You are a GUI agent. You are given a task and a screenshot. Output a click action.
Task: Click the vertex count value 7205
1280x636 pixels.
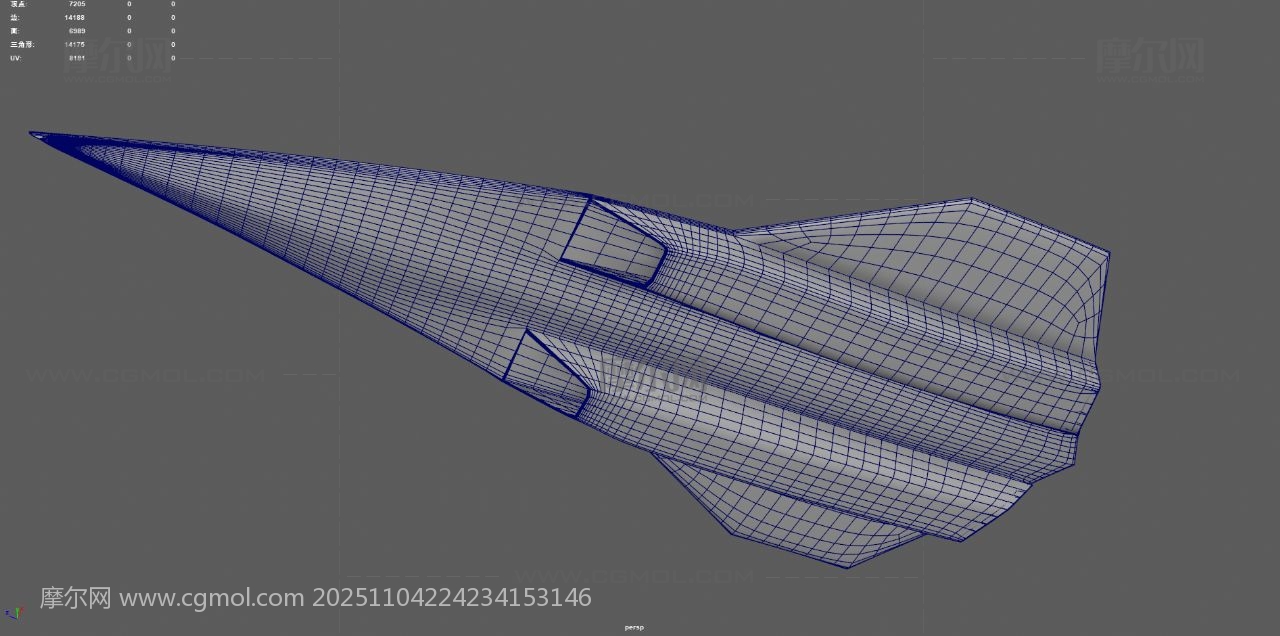(76, 4)
